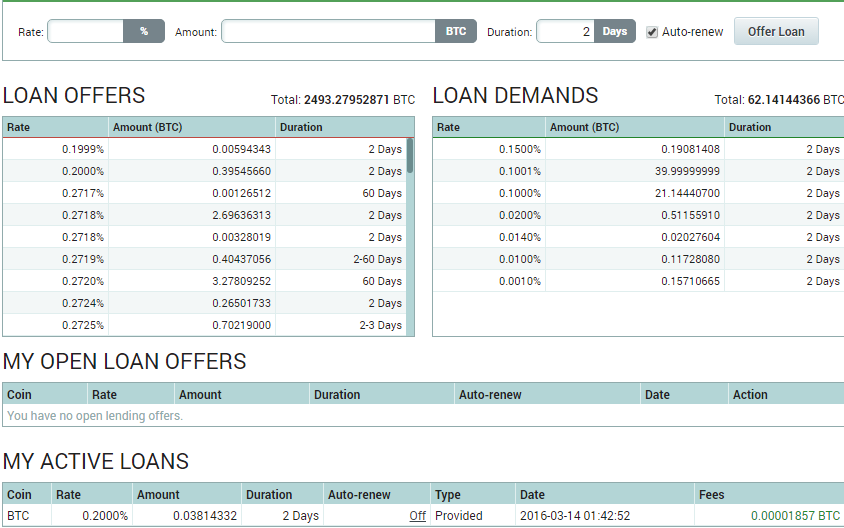
Task: Select the offer amount 0.39545660
Action: pyautogui.click(x=241, y=171)
